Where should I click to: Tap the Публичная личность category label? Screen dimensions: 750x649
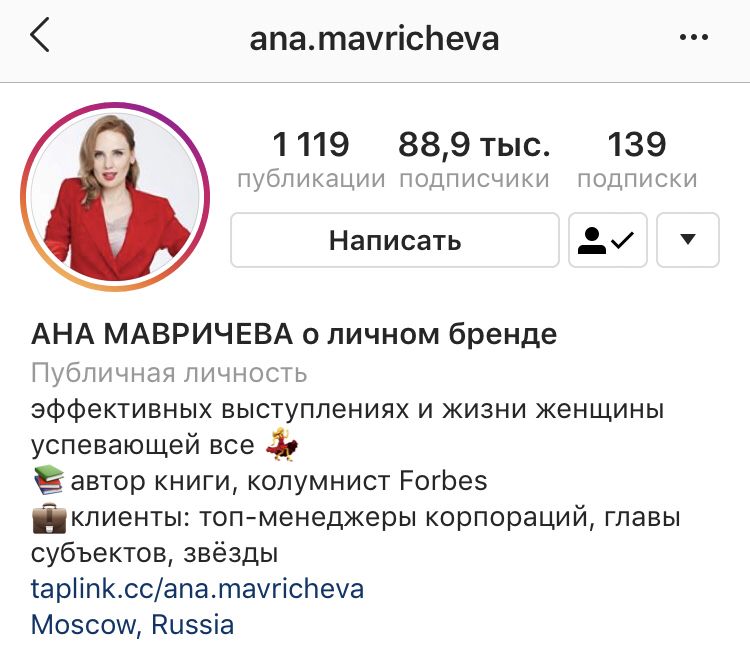click(169, 373)
